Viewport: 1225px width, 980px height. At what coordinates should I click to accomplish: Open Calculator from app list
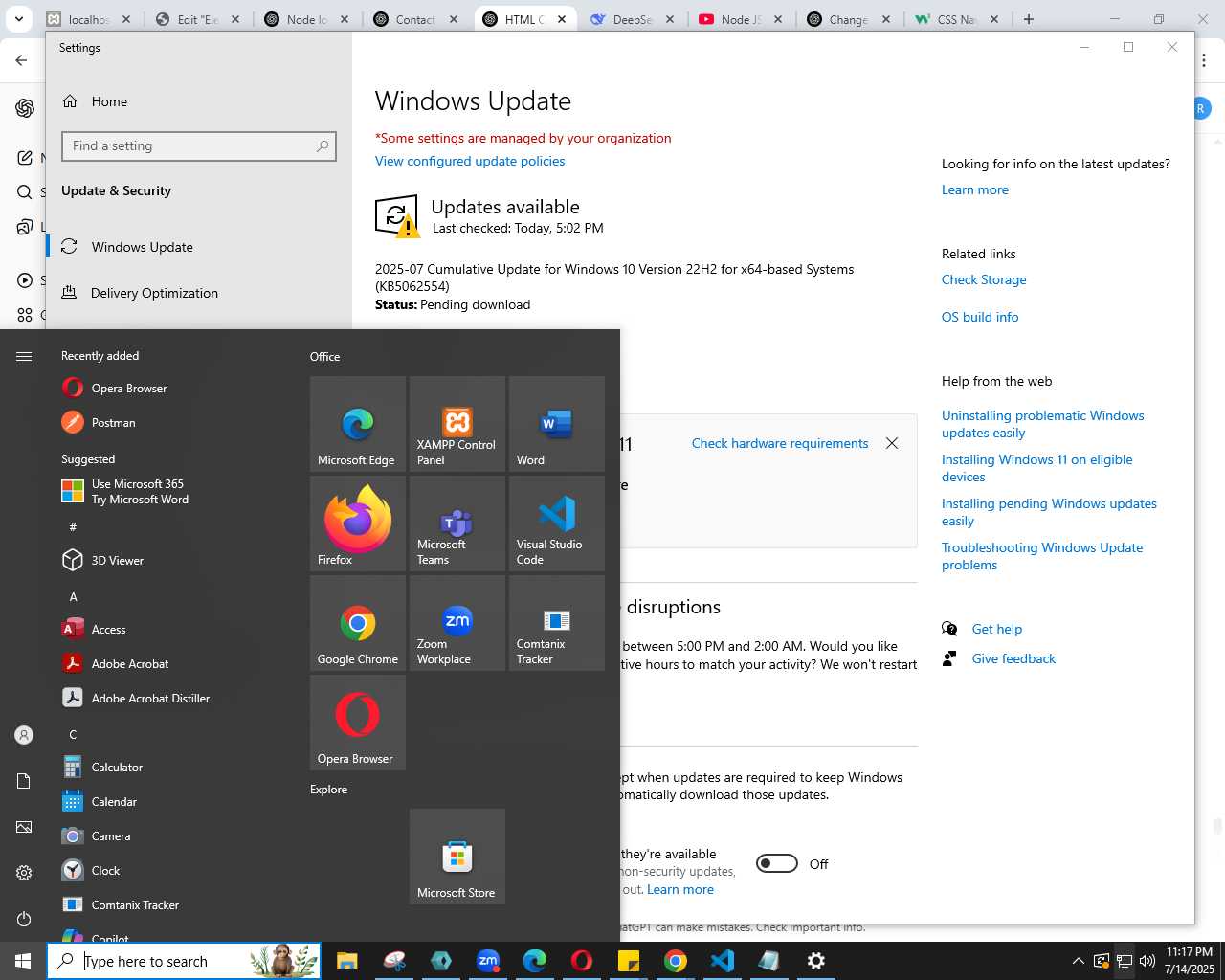[172, 767]
